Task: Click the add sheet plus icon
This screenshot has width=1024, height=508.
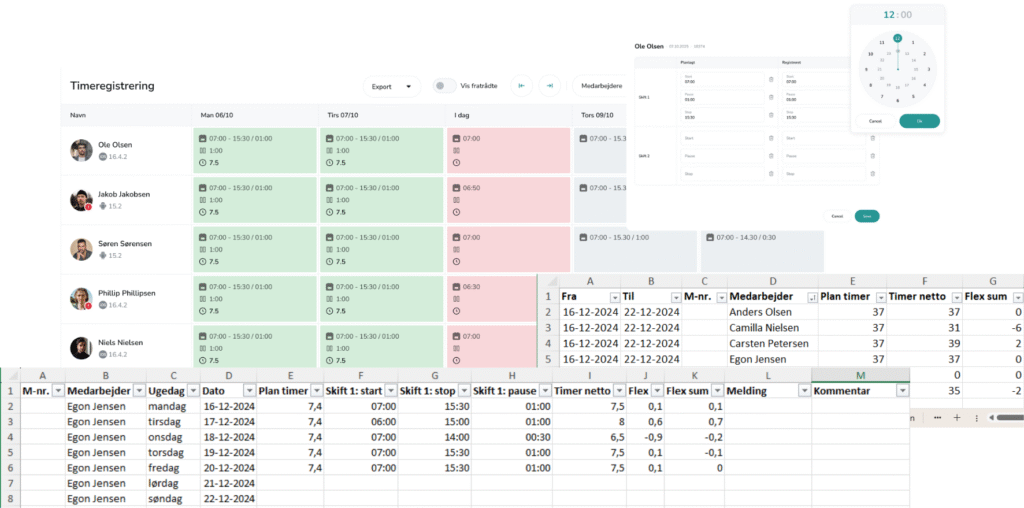Action: (958, 416)
